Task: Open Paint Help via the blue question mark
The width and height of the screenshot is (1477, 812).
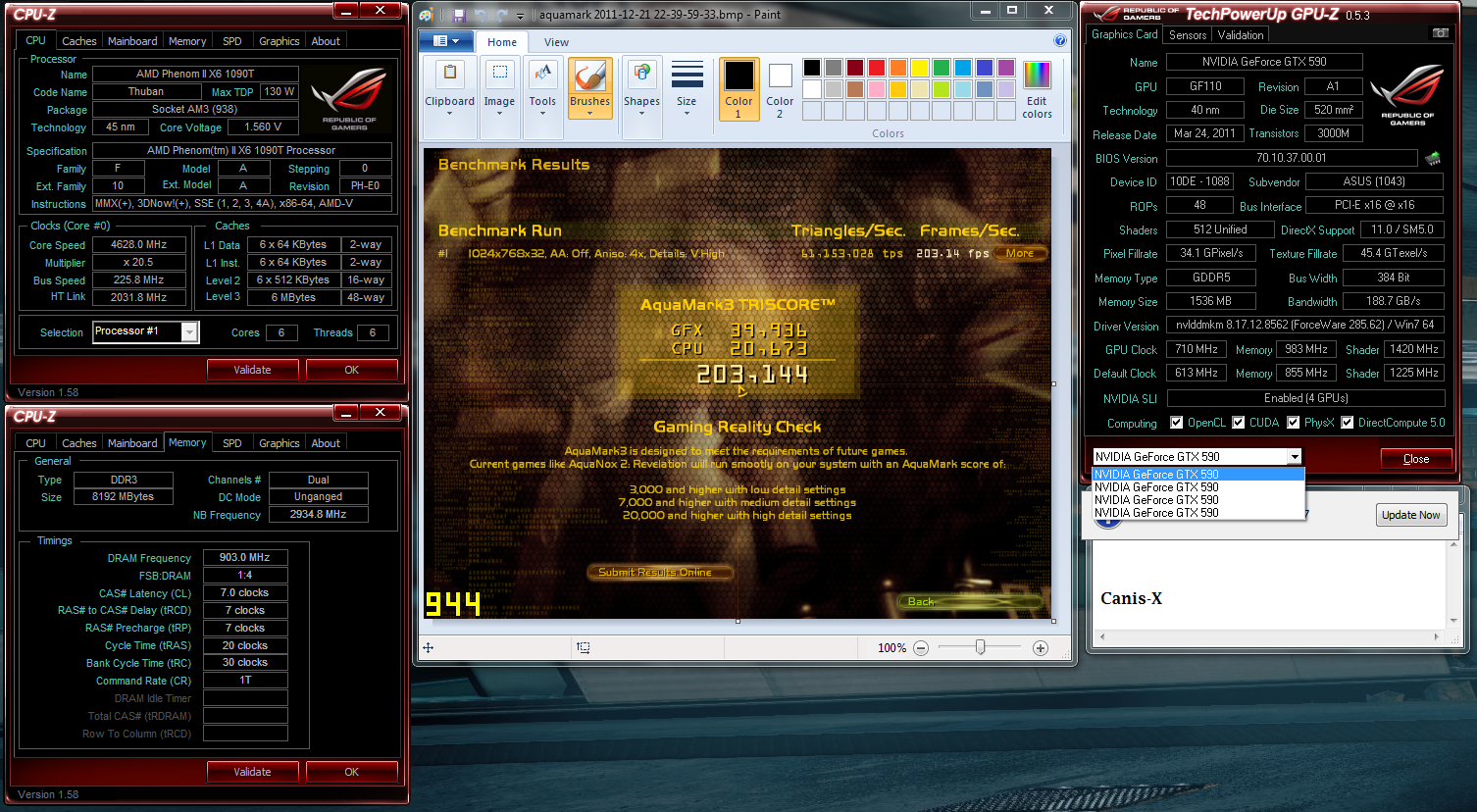Action: (1060, 41)
